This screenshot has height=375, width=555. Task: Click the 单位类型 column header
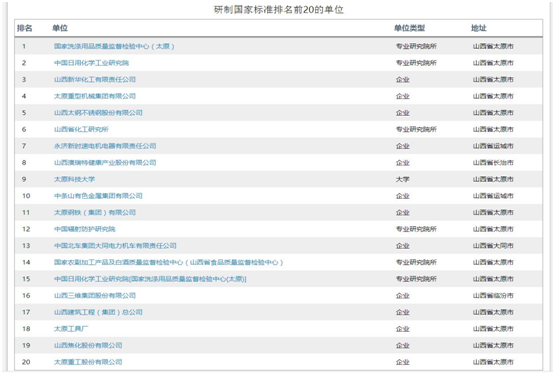410,28
